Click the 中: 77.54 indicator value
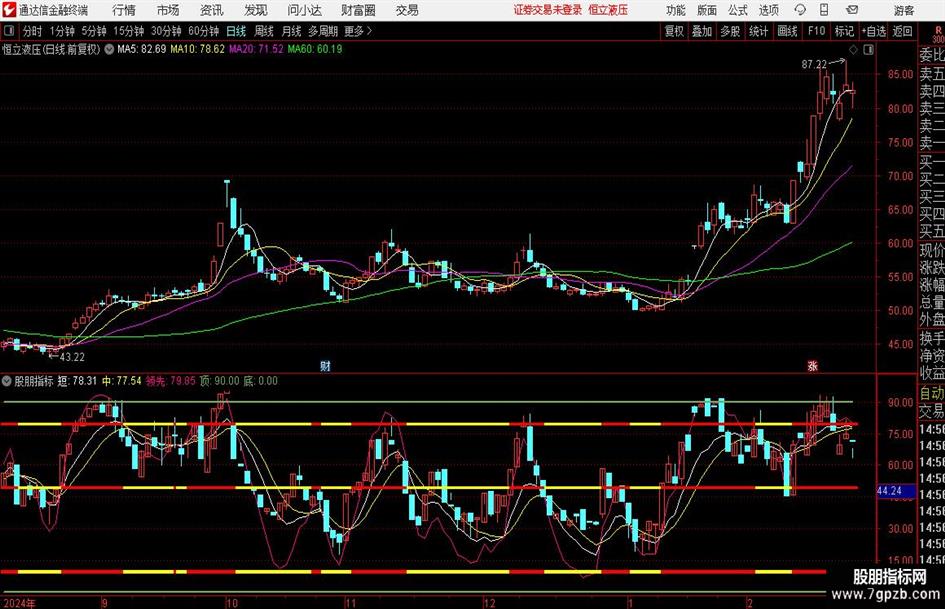The width and height of the screenshot is (945, 609). point(122,381)
